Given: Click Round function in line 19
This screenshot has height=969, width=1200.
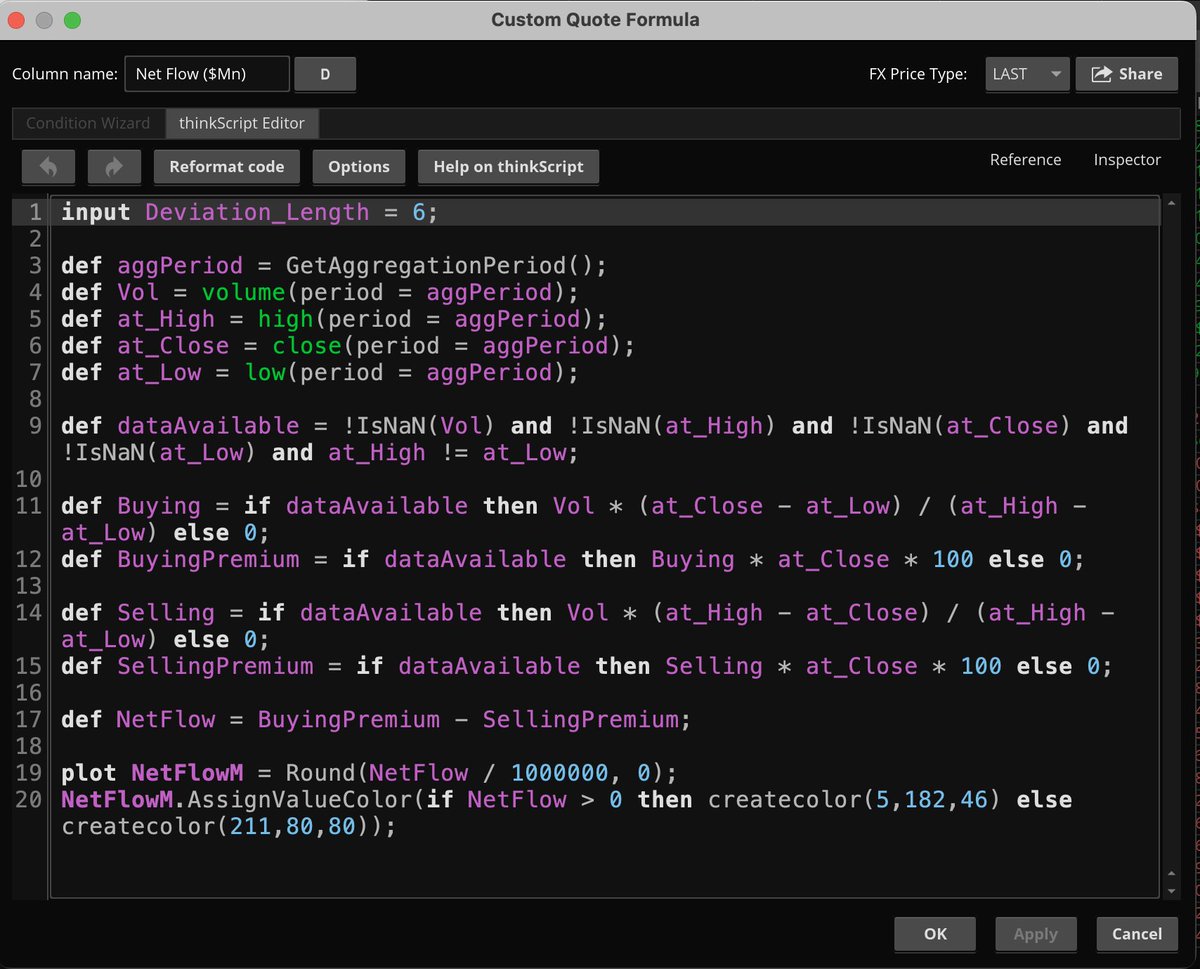Looking at the screenshot, I should coord(320,773).
